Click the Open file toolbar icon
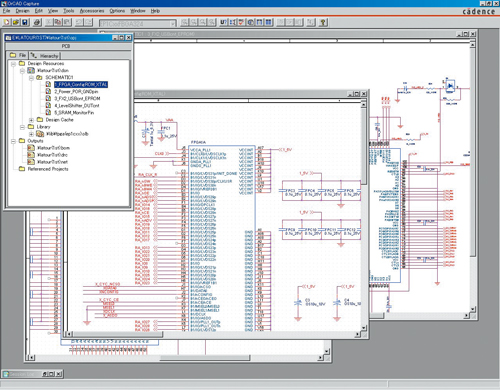Image resolution: width=500 pixels, height=390 pixels. 15,22
